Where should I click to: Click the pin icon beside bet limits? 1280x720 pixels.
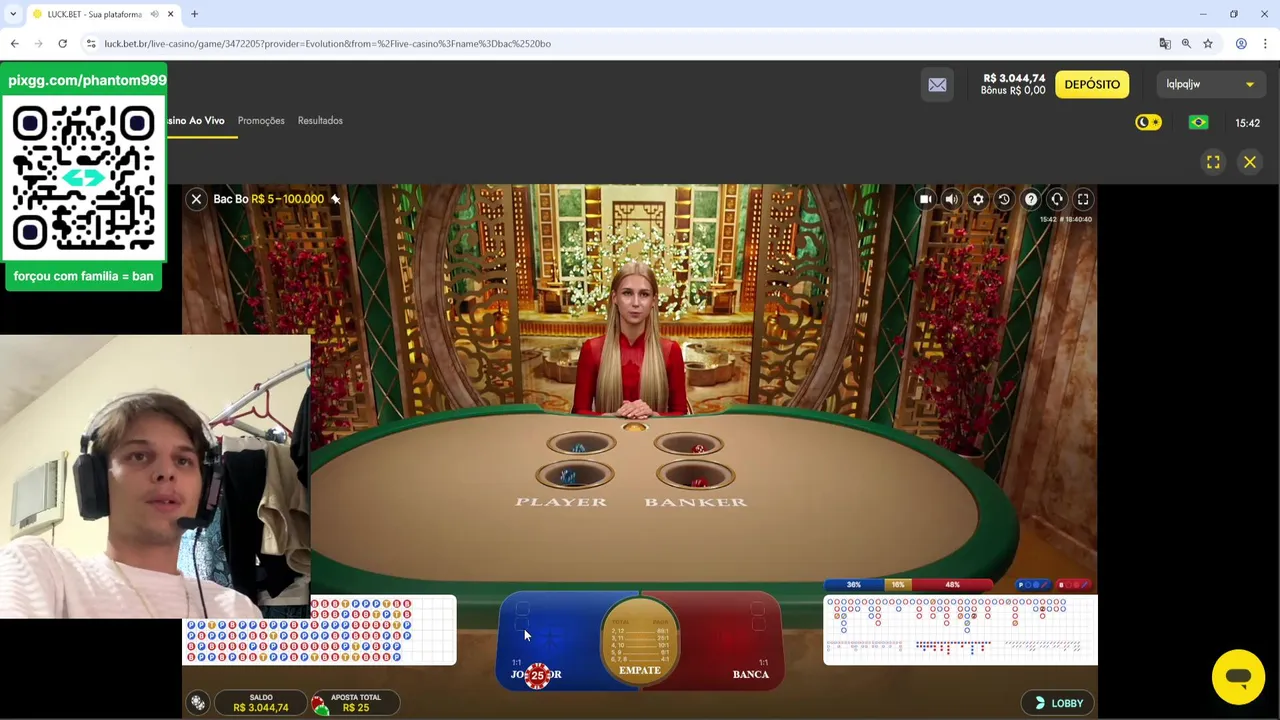[x=335, y=199]
